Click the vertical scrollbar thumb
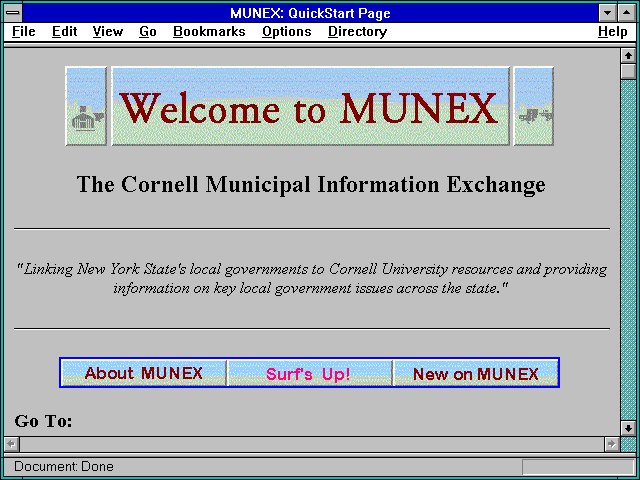Image resolution: width=640 pixels, height=480 pixels. [628, 71]
